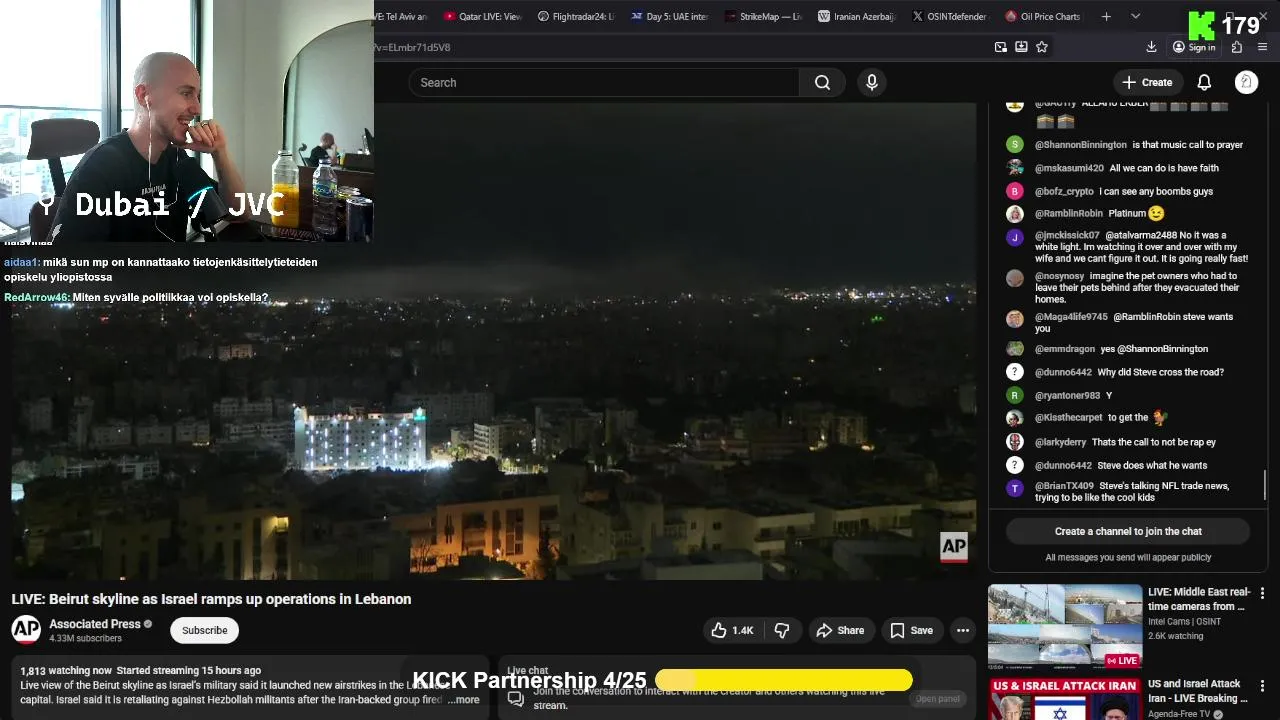Switch to Oil Price Charts tab
1280x720 pixels.
[1044, 16]
